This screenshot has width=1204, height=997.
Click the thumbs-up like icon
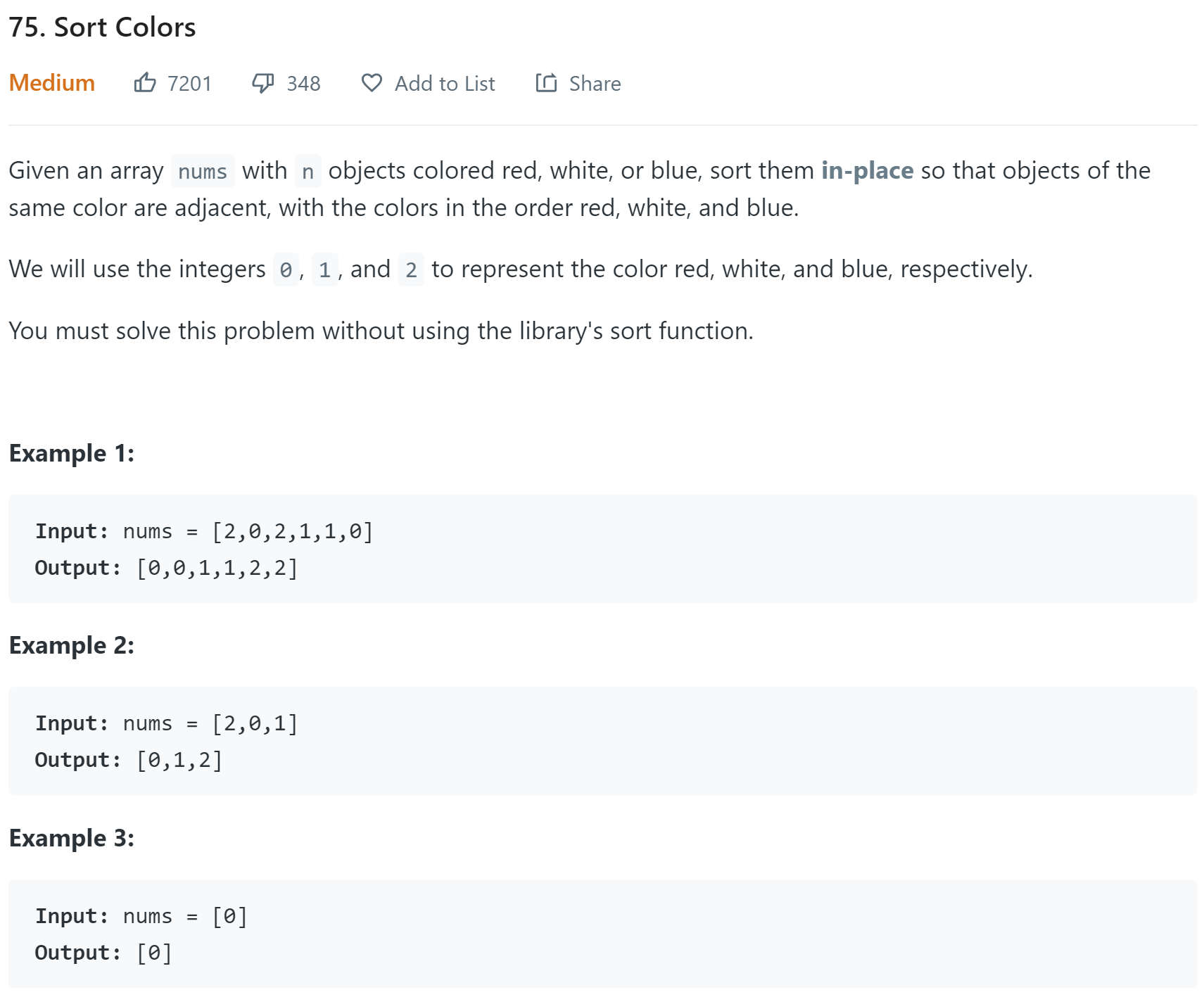(x=145, y=83)
